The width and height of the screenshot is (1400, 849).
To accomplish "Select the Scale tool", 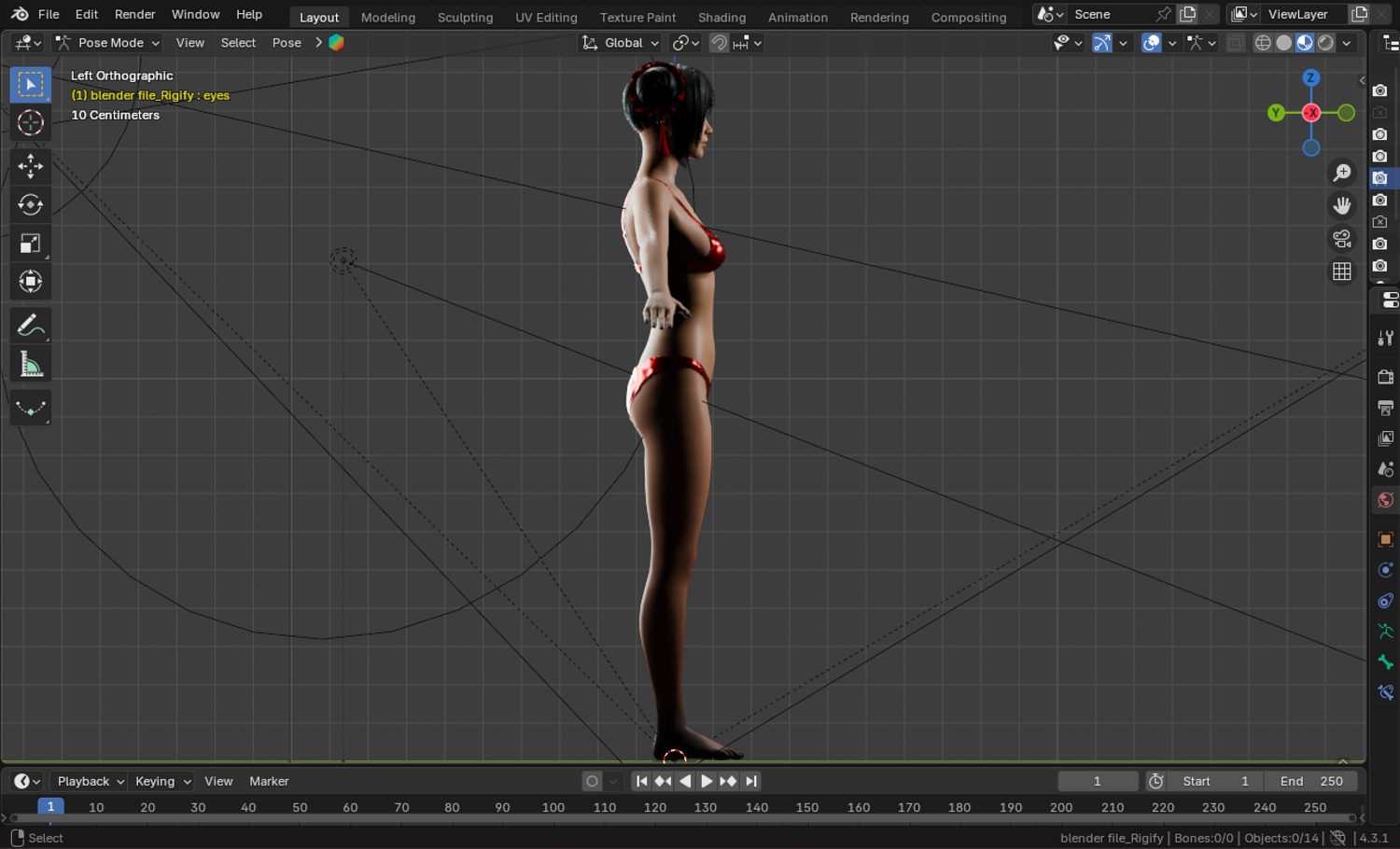I will [x=30, y=244].
